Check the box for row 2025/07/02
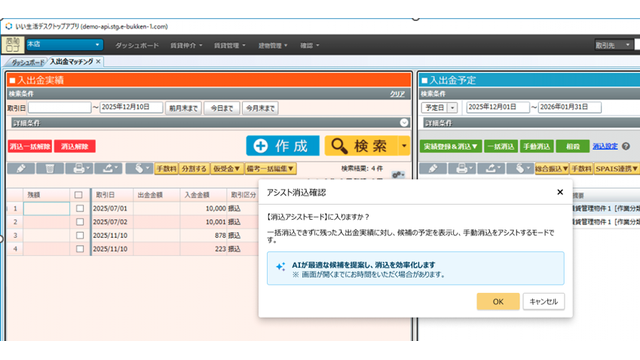The width and height of the screenshot is (640, 360). tap(80, 222)
